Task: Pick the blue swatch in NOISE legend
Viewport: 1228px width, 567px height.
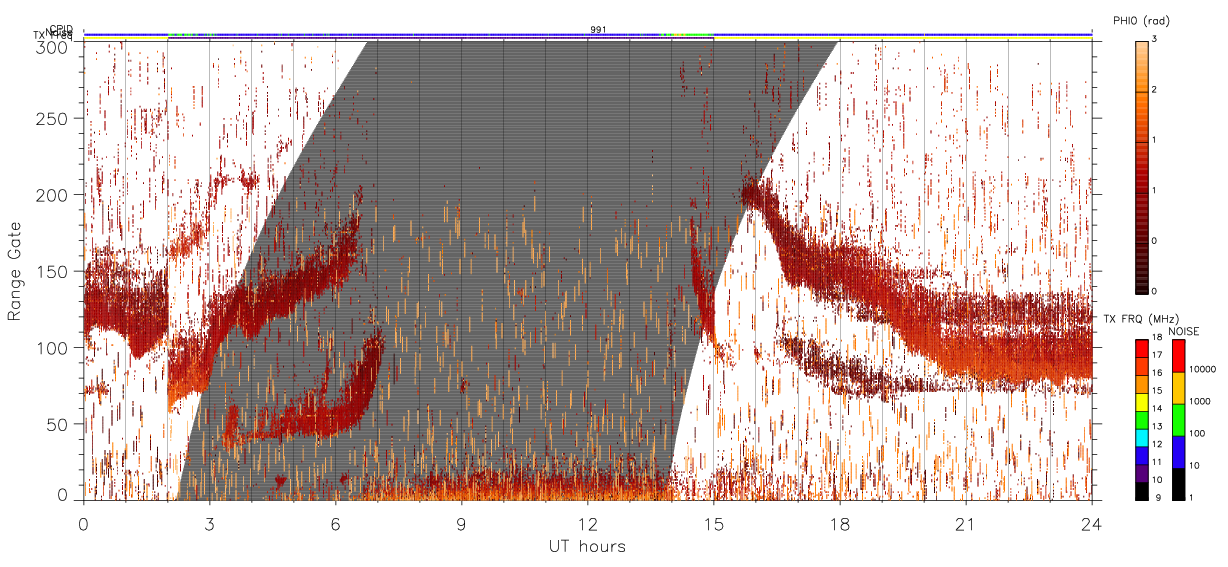Action: [x=1179, y=452]
